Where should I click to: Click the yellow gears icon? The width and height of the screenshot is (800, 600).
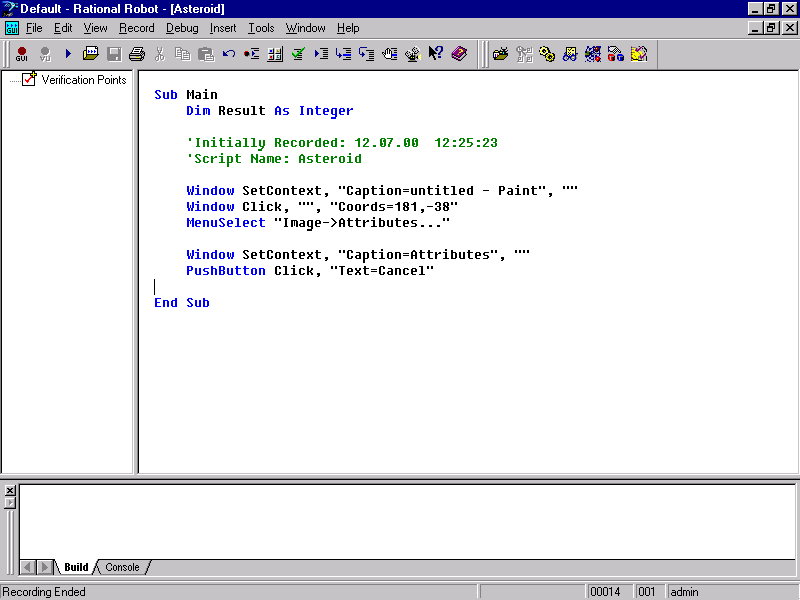coord(547,54)
